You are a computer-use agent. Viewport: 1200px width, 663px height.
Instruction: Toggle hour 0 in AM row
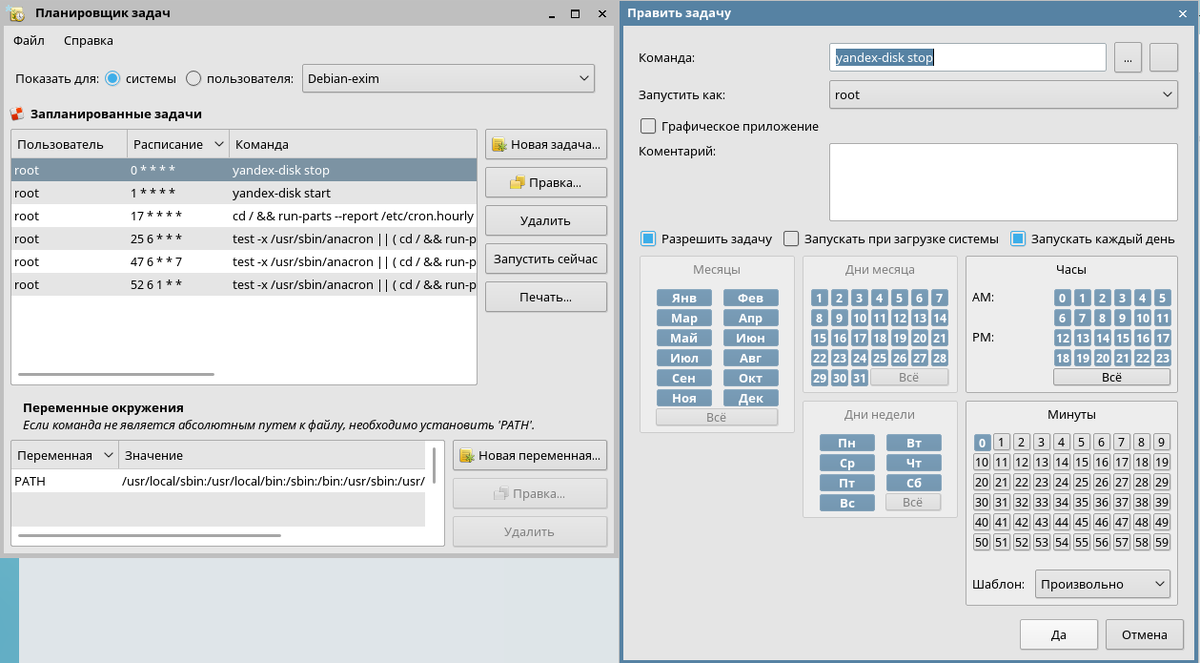(1063, 298)
